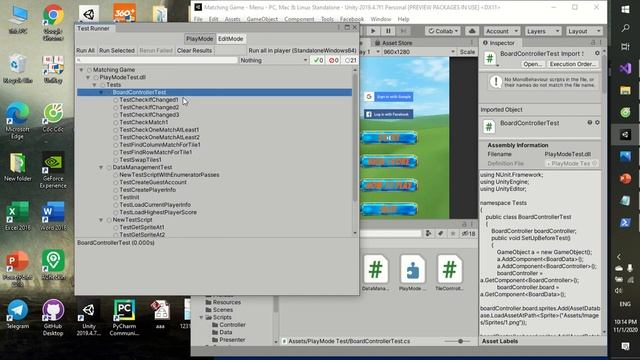Open the Layers dropdown
Screen dimensions: 640x360
point(542,31)
